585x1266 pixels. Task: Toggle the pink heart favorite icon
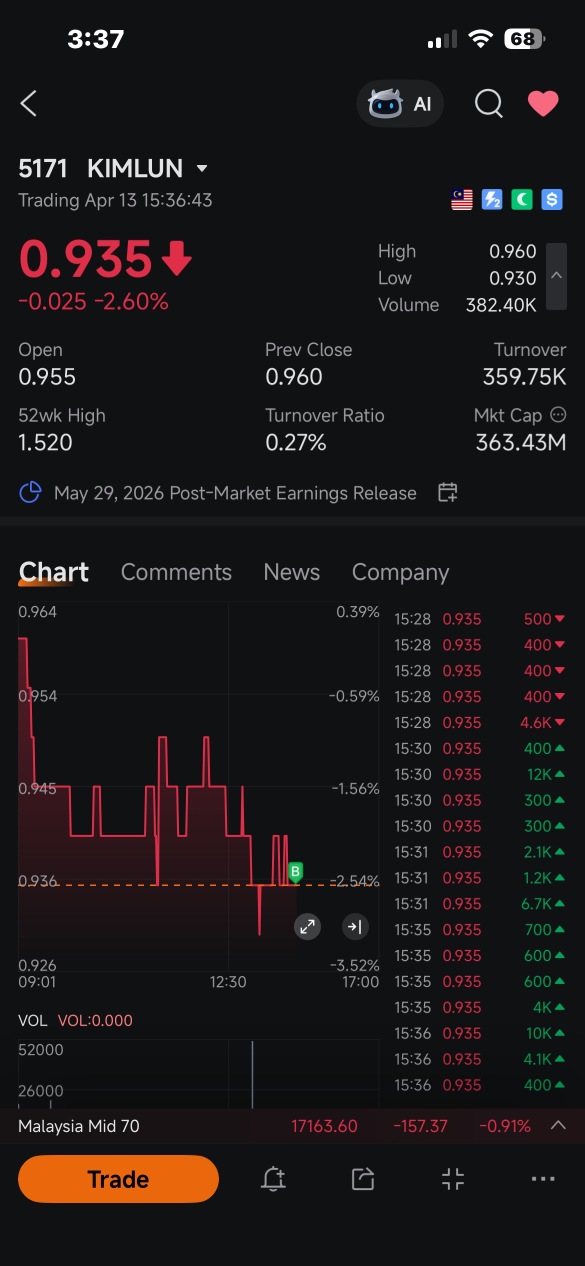point(543,103)
